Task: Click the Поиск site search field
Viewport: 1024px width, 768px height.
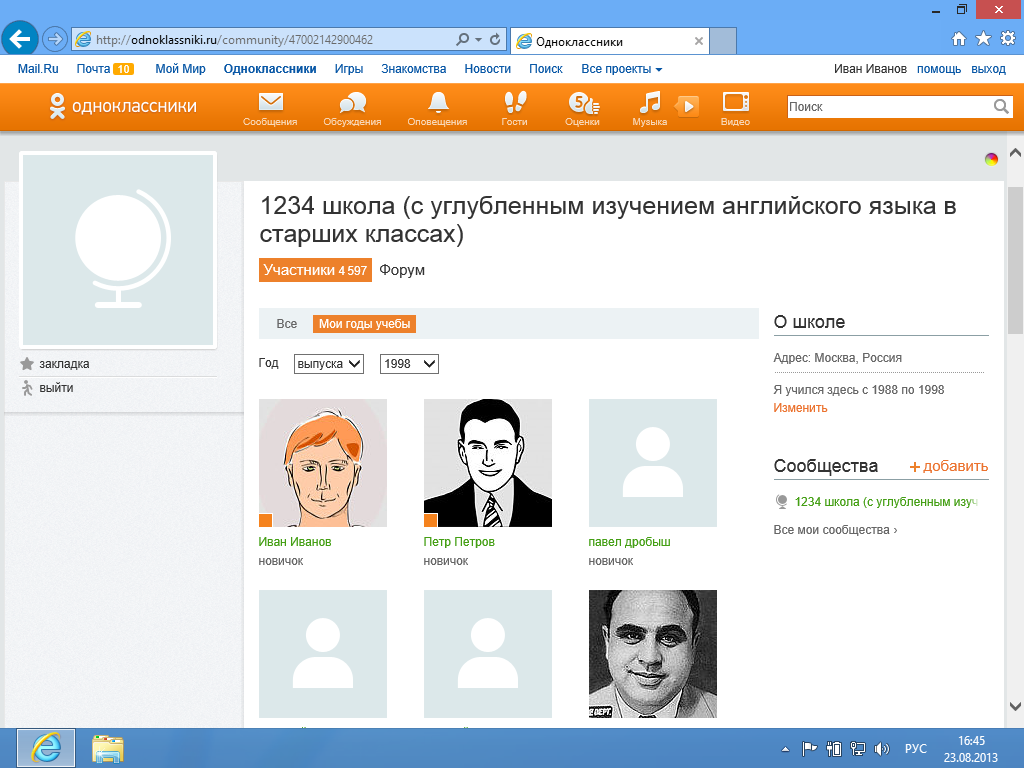Action: click(x=890, y=106)
